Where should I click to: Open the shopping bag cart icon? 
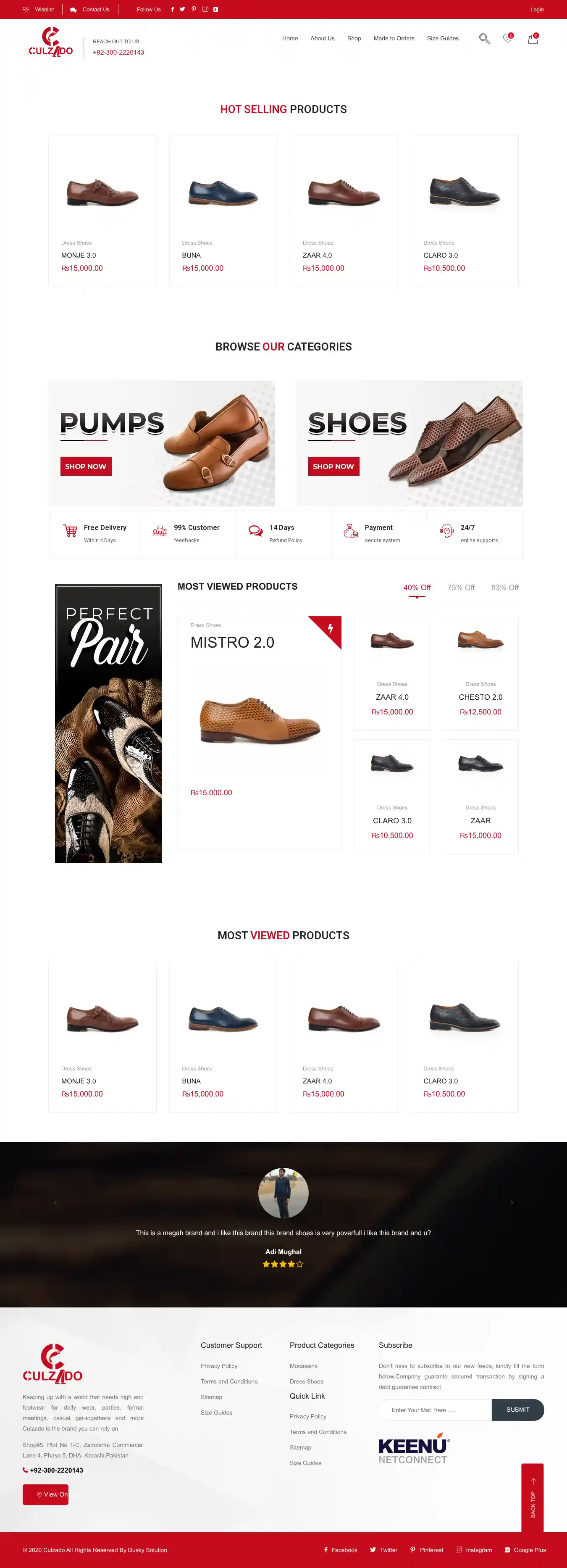(x=533, y=38)
